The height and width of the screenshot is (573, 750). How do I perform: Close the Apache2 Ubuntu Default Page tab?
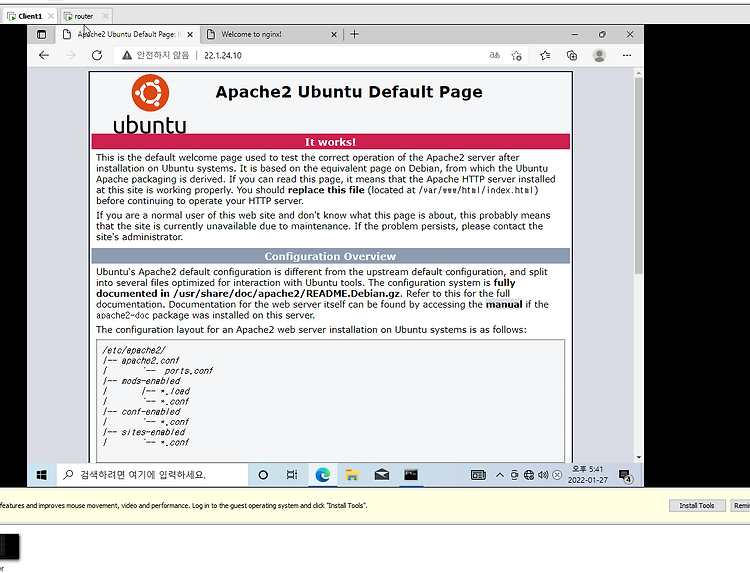pos(190,34)
